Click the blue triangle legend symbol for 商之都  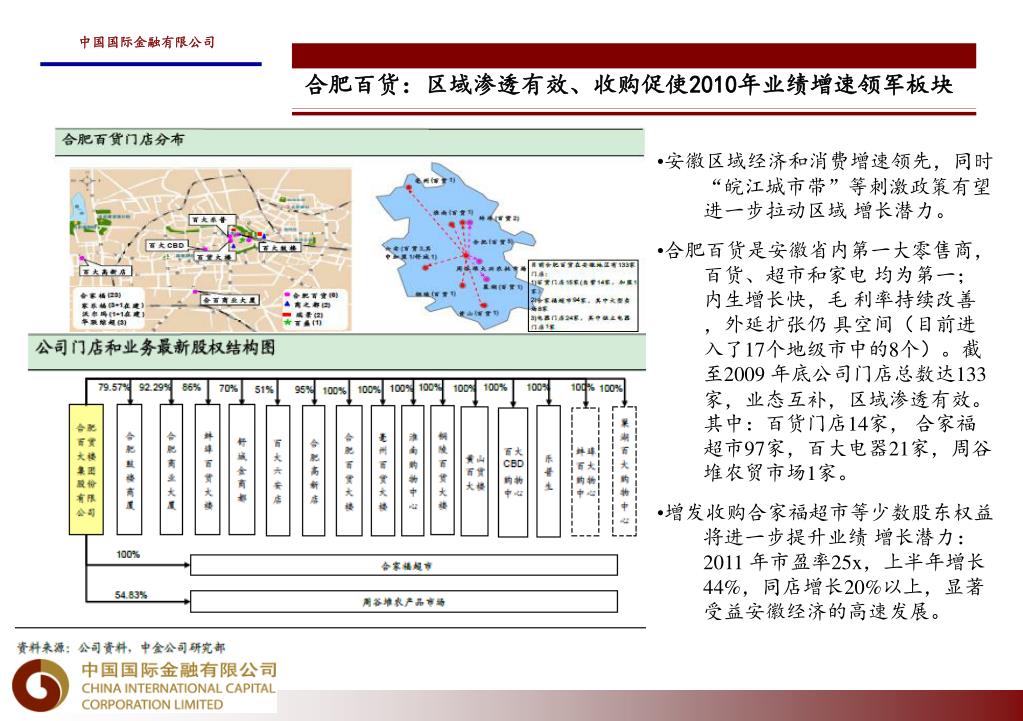286,305
